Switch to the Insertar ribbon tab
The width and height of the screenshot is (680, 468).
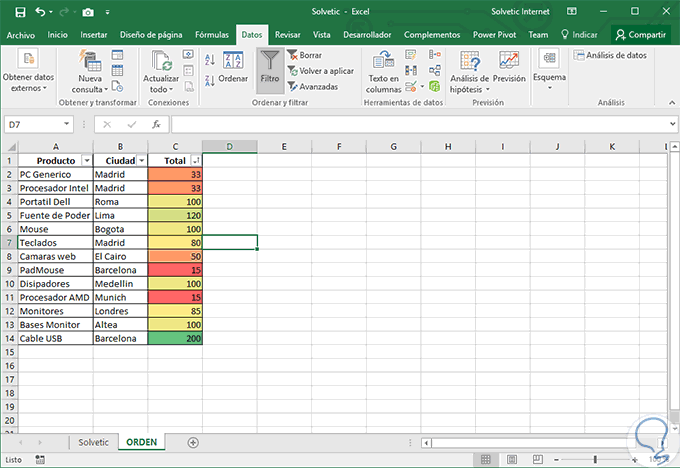coord(94,35)
